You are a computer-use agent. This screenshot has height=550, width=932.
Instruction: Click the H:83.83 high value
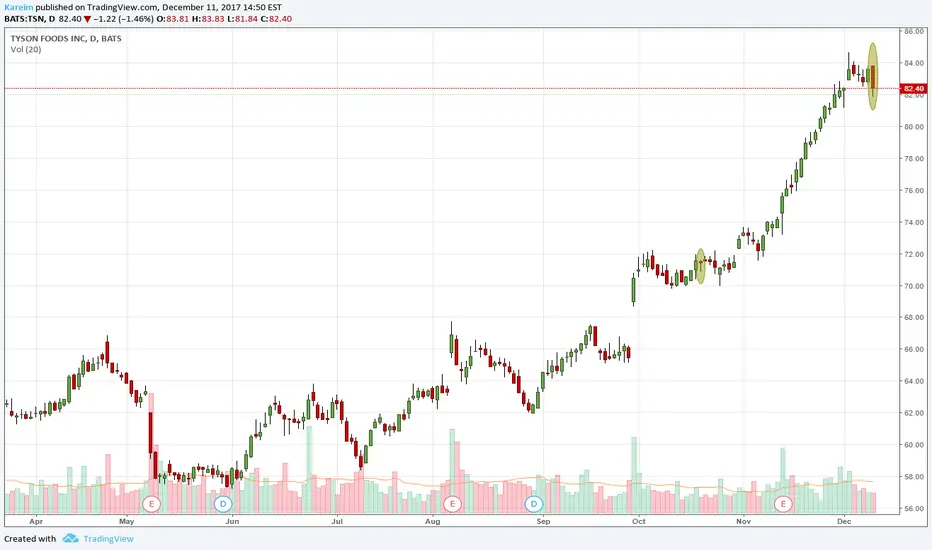point(208,19)
